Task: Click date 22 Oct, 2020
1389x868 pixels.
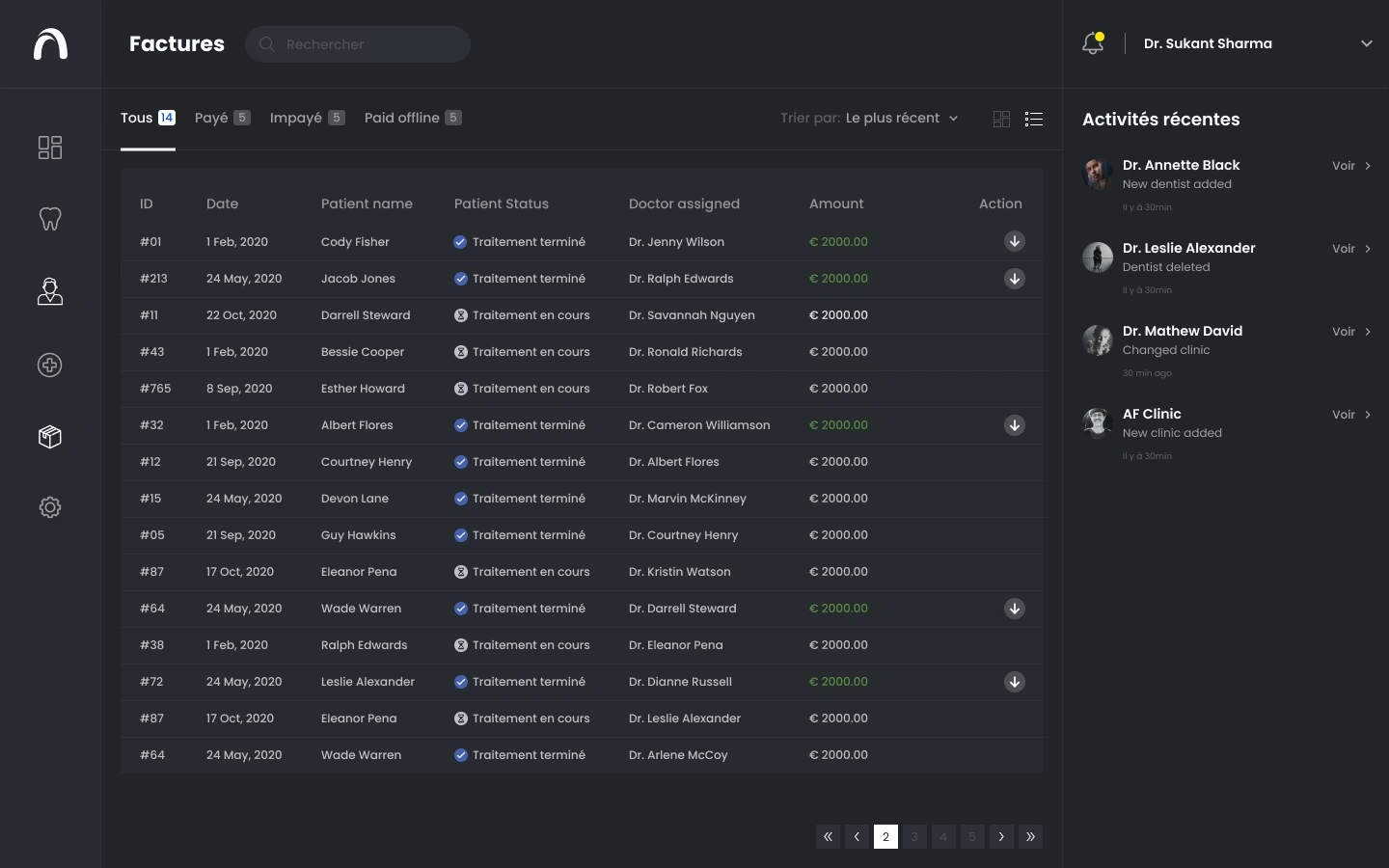Action: click(x=241, y=315)
